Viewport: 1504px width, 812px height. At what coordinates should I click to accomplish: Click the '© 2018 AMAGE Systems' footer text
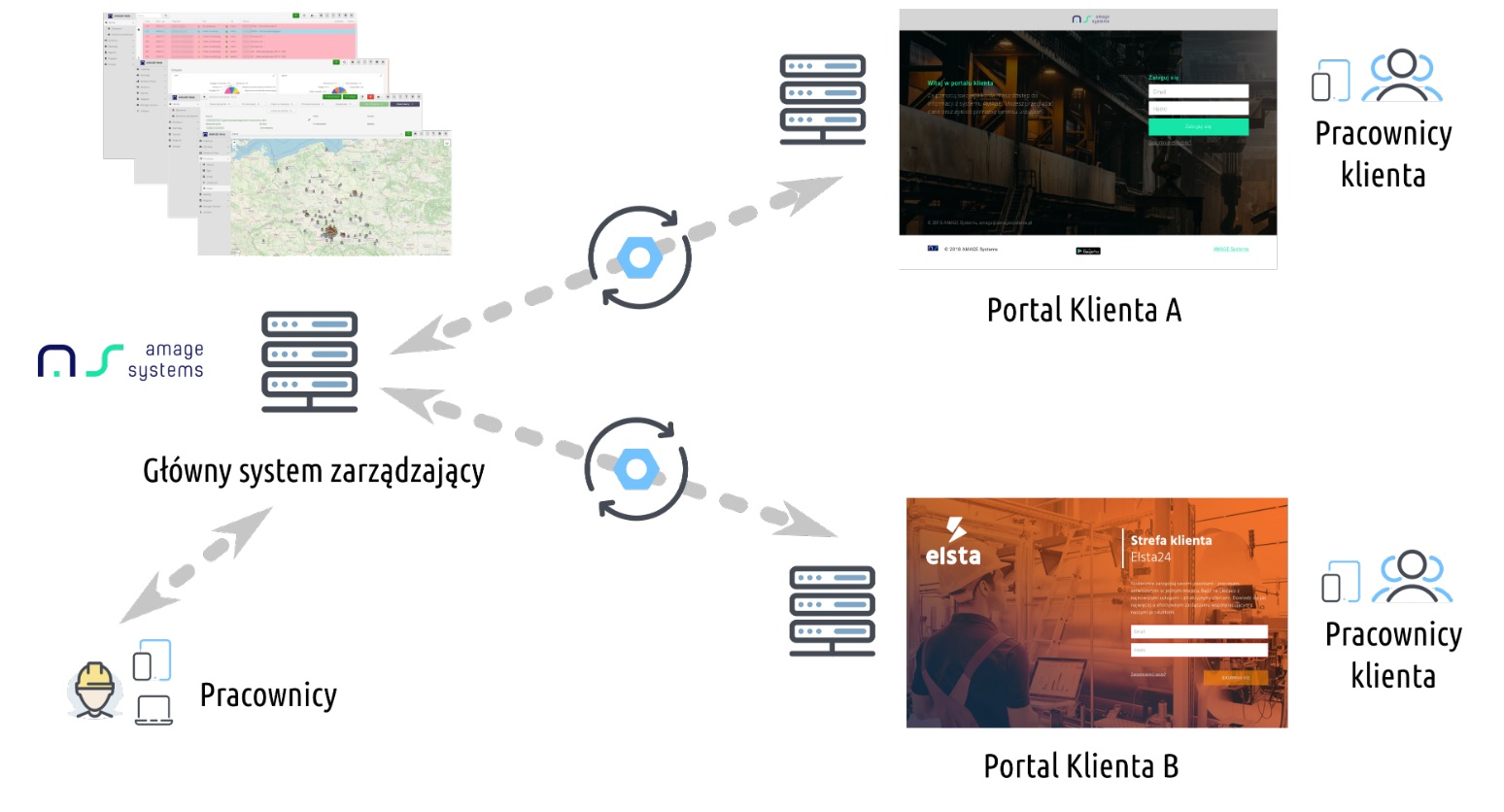tap(971, 249)
